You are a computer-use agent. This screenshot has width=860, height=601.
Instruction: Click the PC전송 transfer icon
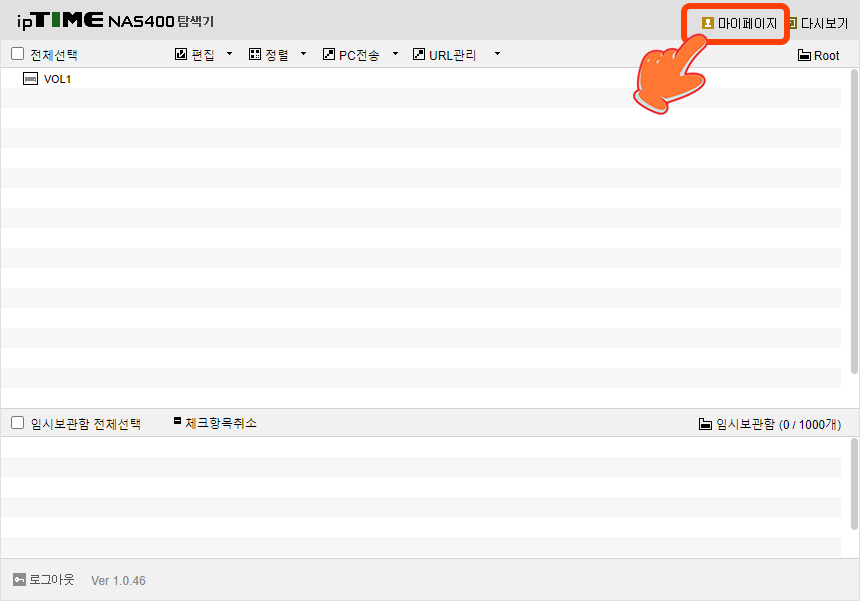(329, 55)
